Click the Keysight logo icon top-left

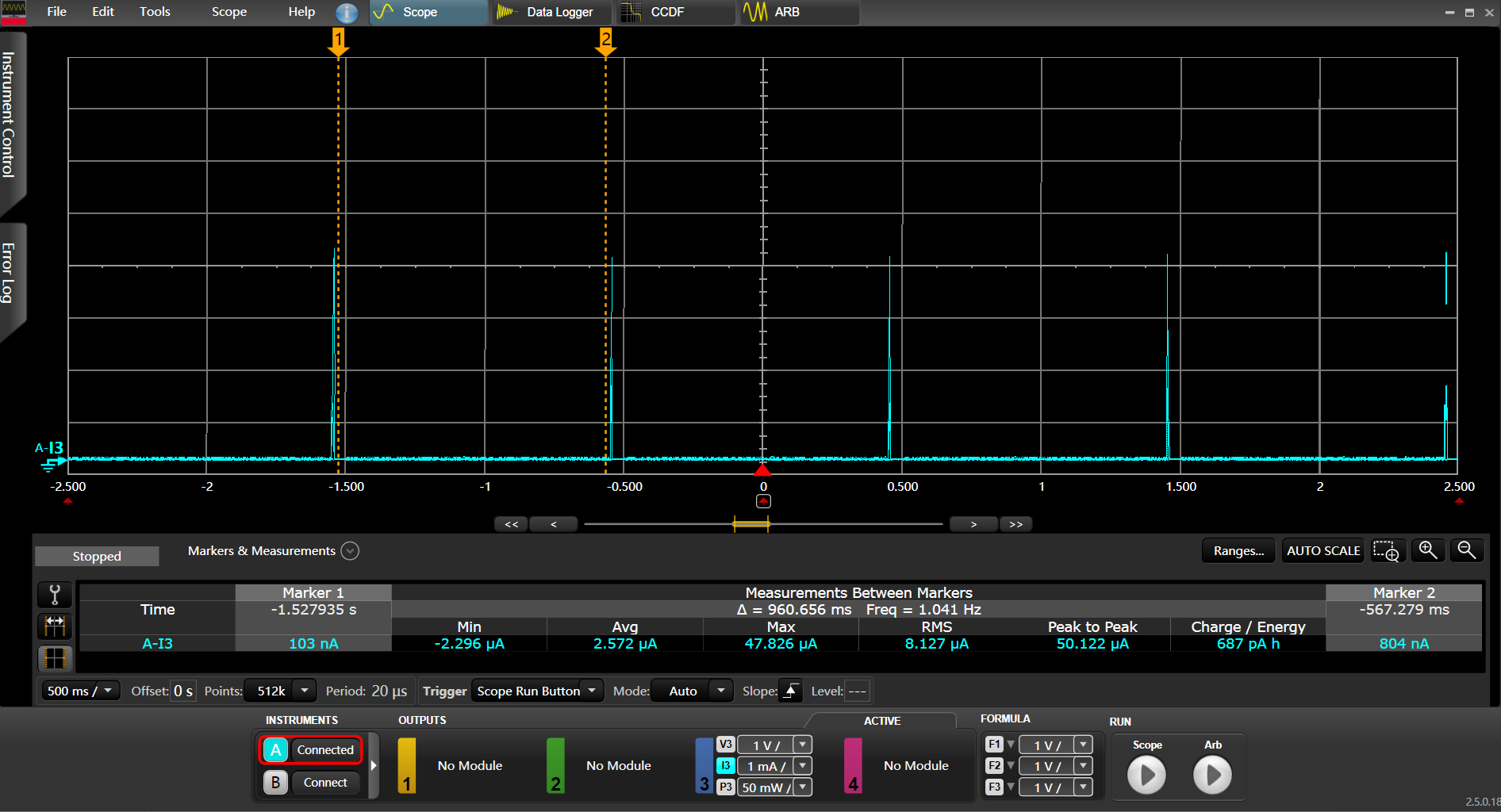click(x=13, y=12)
